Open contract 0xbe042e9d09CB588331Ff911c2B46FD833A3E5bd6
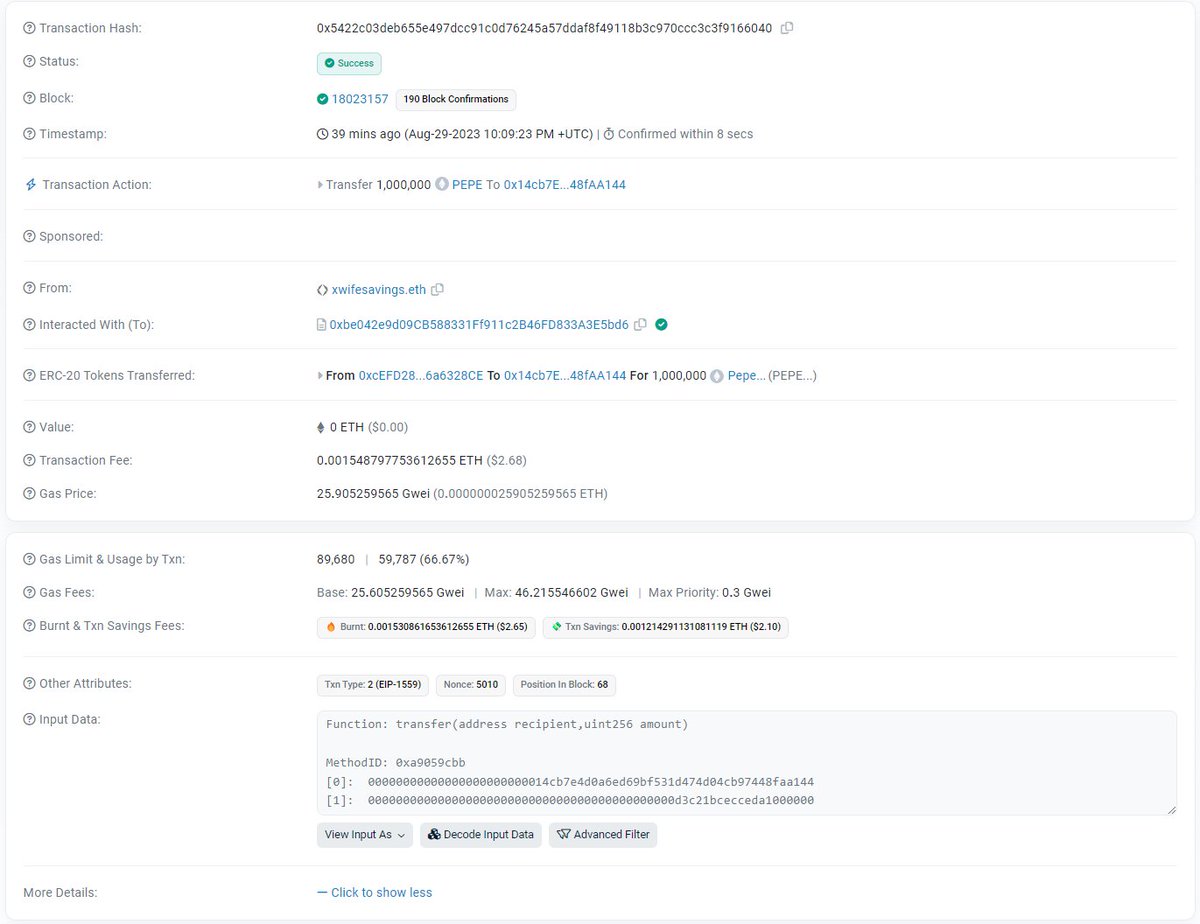Screen dimensions: 1200x924 point(479,325)
